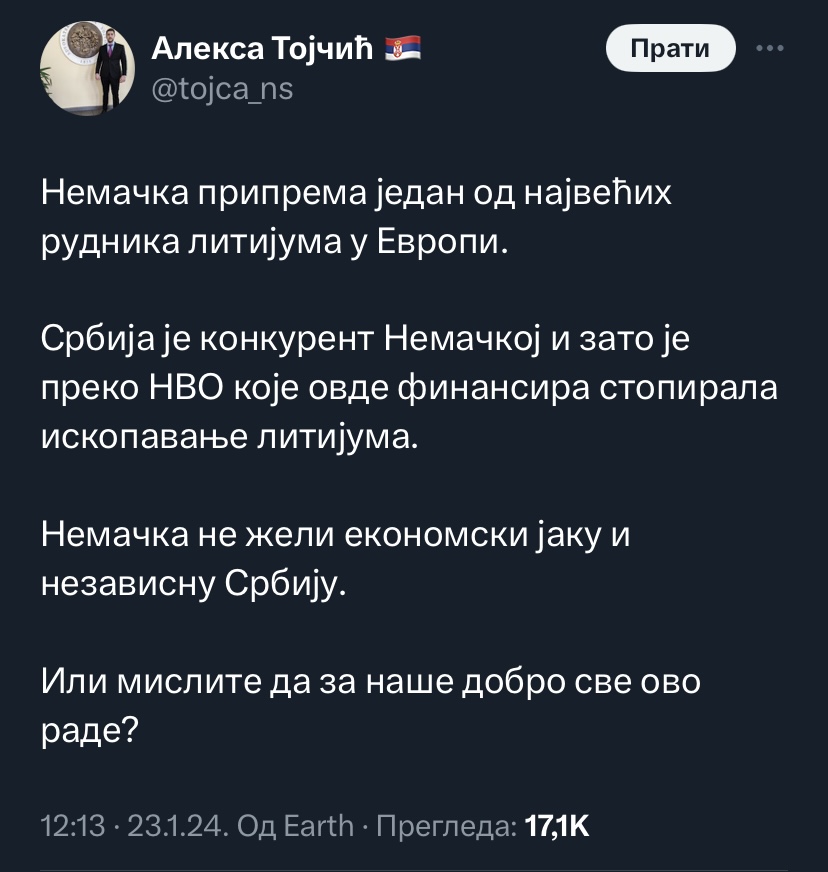Click the display name Алекса Тојчић
The image size is (828, 872).
coord(262,47)
